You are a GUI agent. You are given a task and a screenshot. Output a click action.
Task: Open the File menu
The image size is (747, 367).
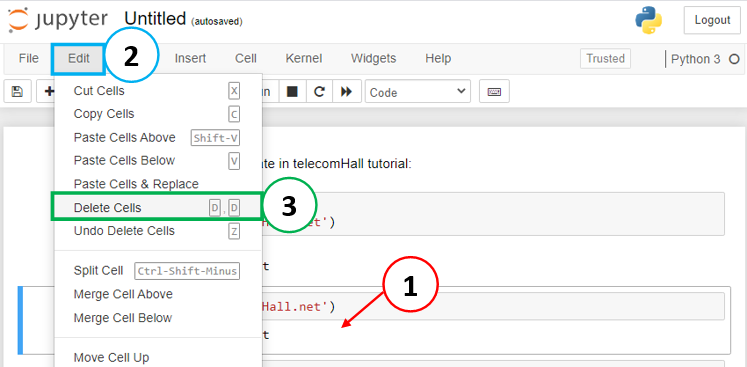29,58
